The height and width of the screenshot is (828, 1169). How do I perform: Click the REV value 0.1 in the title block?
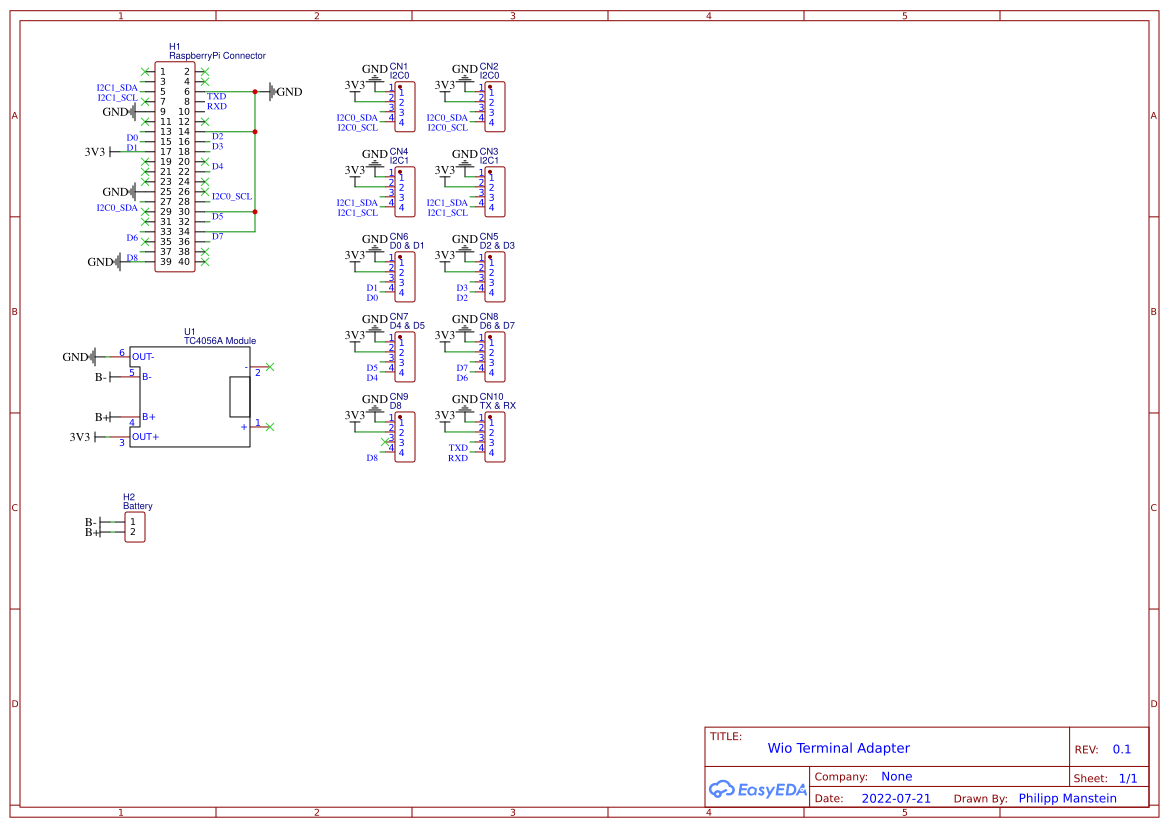pyautogui.click(x=1122, y=749)
